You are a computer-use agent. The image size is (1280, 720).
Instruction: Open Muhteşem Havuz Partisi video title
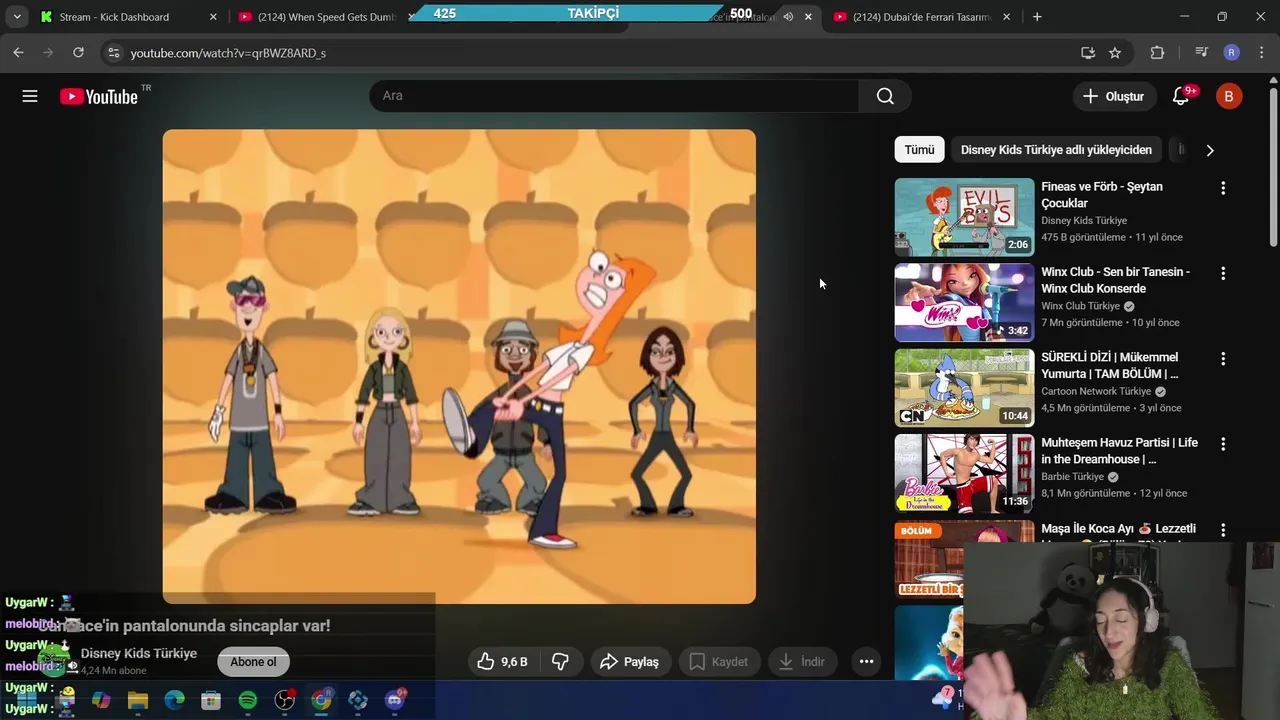(x=1119, y=451)
